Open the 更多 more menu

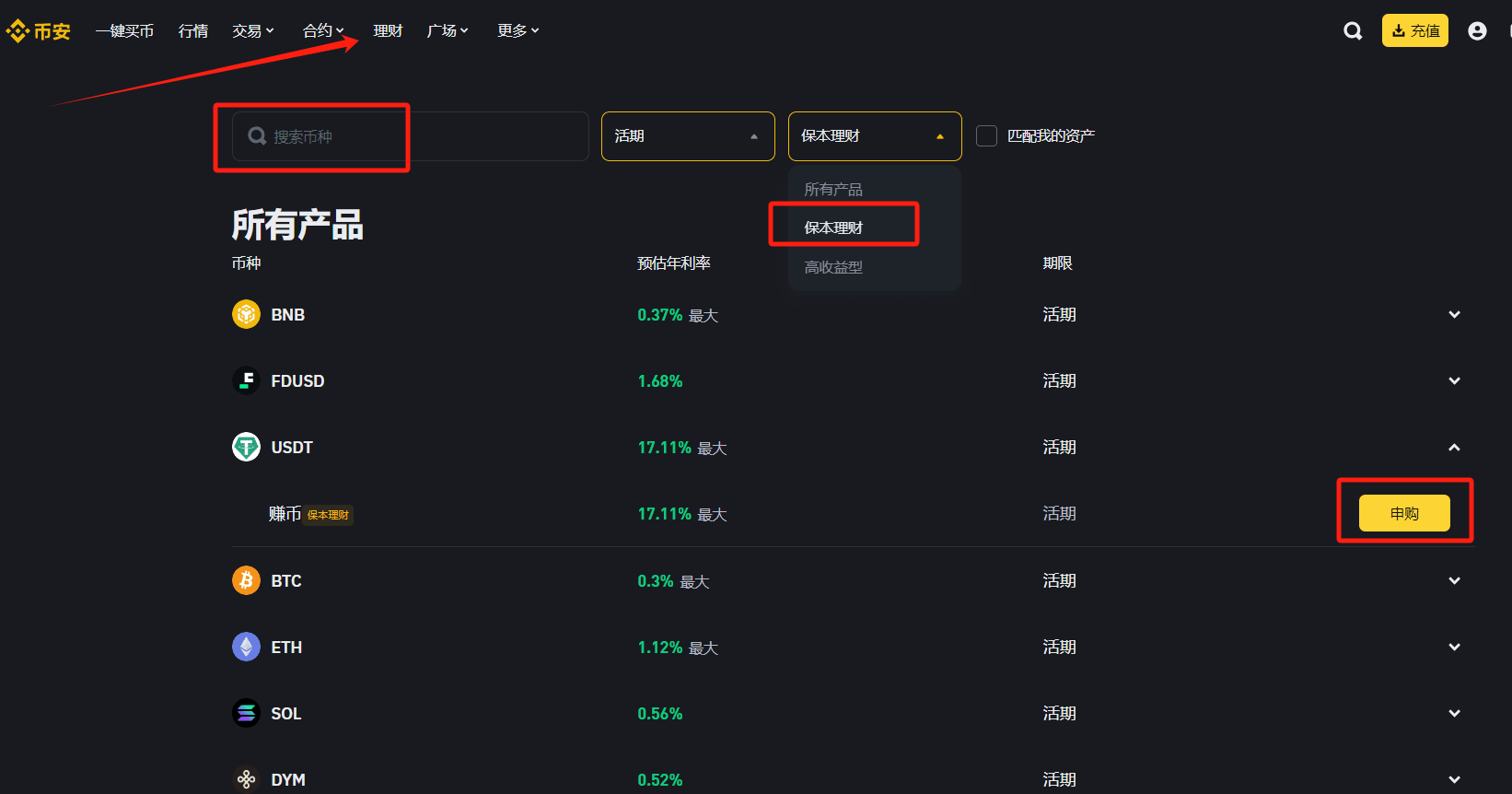(x=518, y=31)
